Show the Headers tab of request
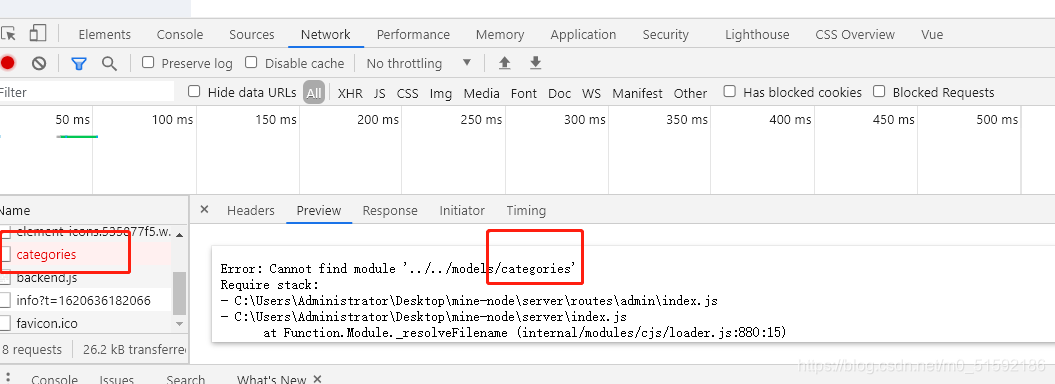Screen dimensions: 1055x384 [251, 210]
